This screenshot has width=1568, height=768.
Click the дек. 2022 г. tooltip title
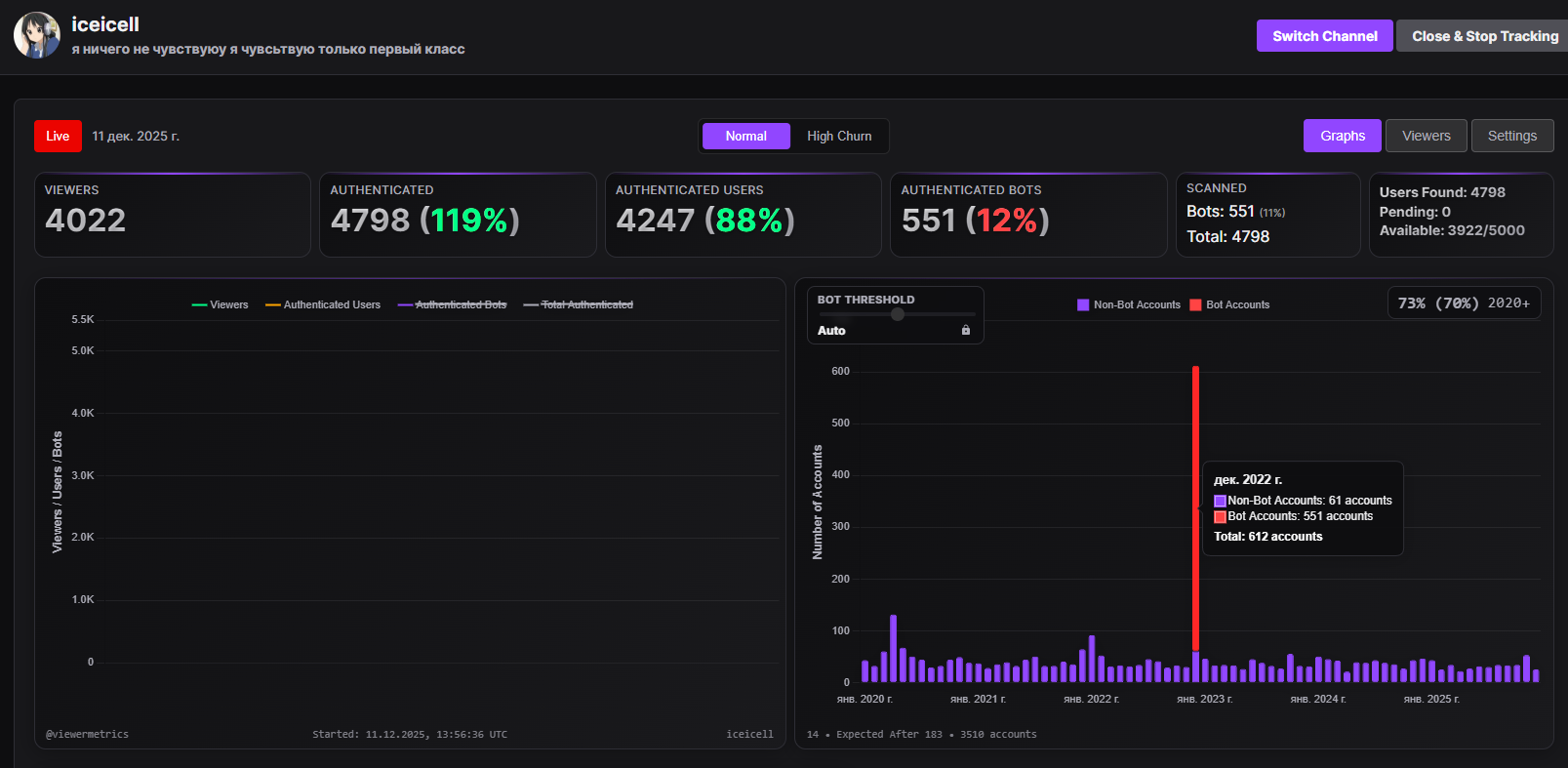pyautogui.click(x=1248, y=479)
